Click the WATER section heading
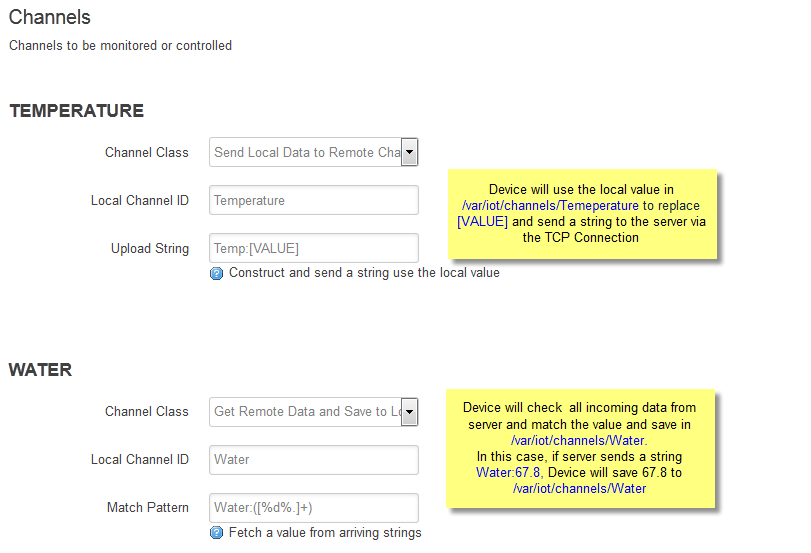Screen dimensions: 811x553 tap(40, 370)
